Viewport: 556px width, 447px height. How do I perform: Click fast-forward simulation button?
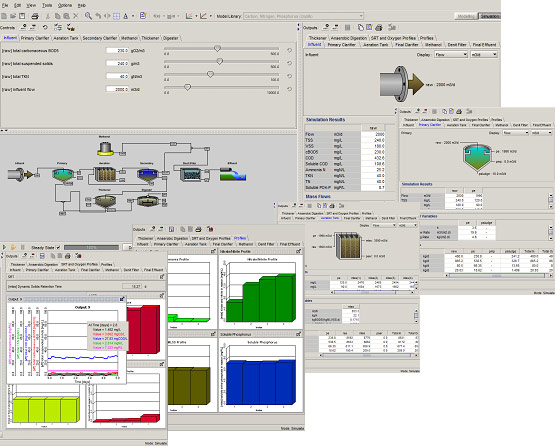click(13, 247)
